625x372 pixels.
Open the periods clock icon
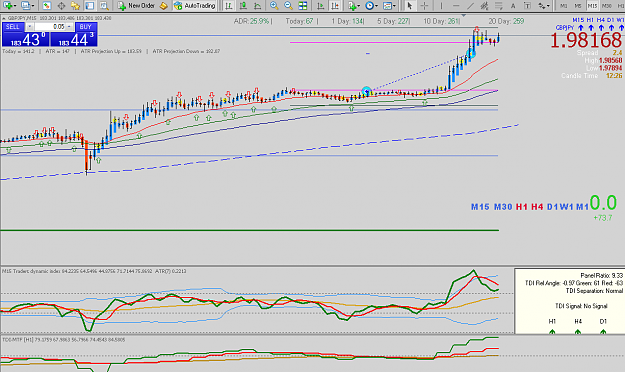point(369,6)
